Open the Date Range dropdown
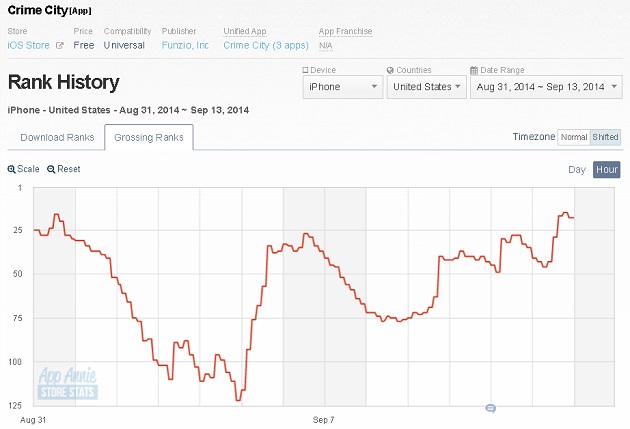This screenshot has height=429, width=630. 546,87
